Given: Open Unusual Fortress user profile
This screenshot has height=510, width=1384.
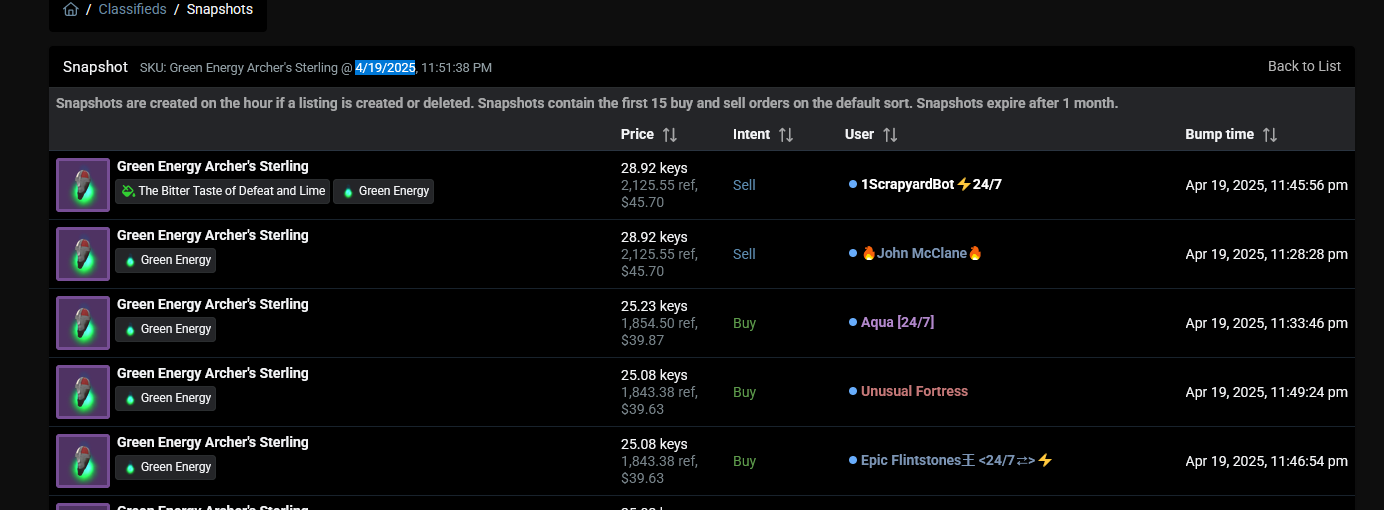Looking at the screenshot, I should 914,392.
